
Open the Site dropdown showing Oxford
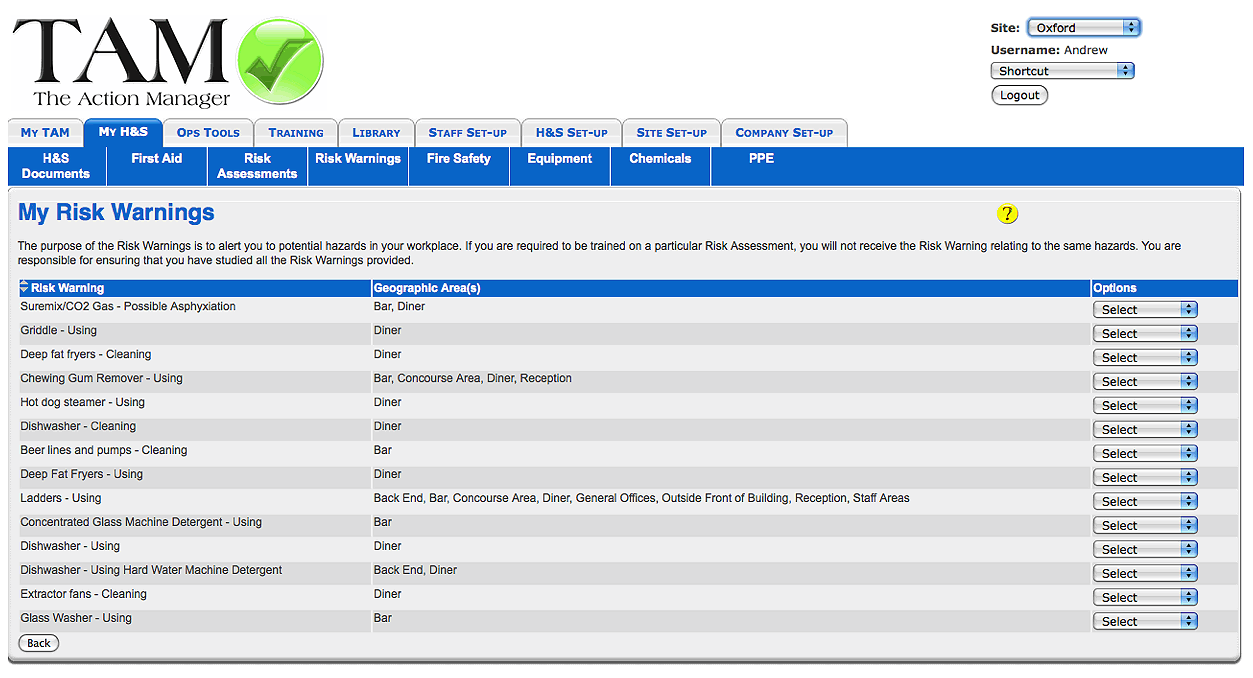point(1083,28)
